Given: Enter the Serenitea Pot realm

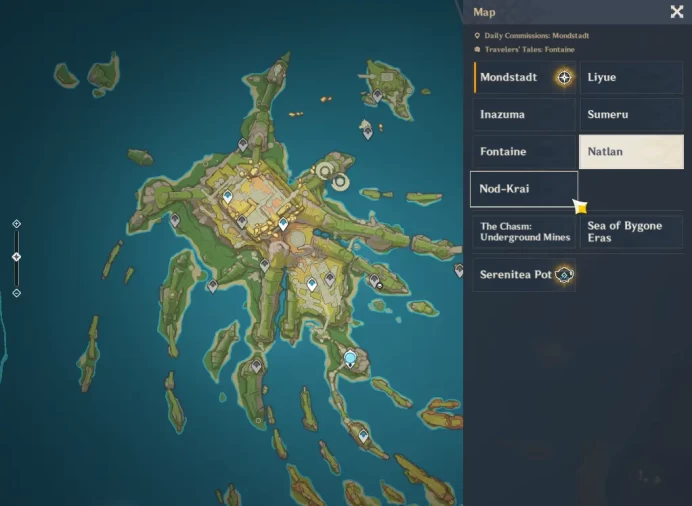Looking at the screenshot, I should click(524, 275).
